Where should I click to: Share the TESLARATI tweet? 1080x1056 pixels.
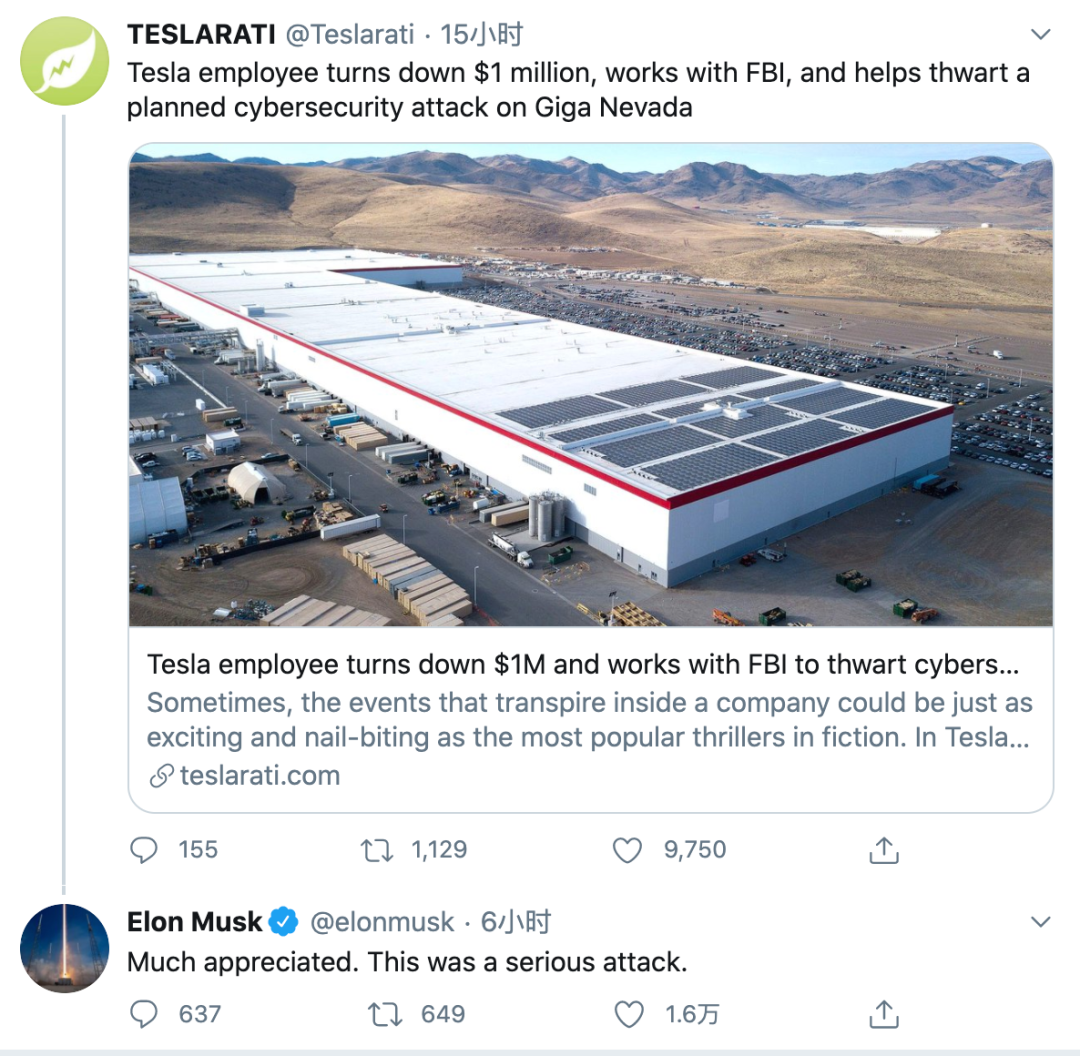[883, 850]
